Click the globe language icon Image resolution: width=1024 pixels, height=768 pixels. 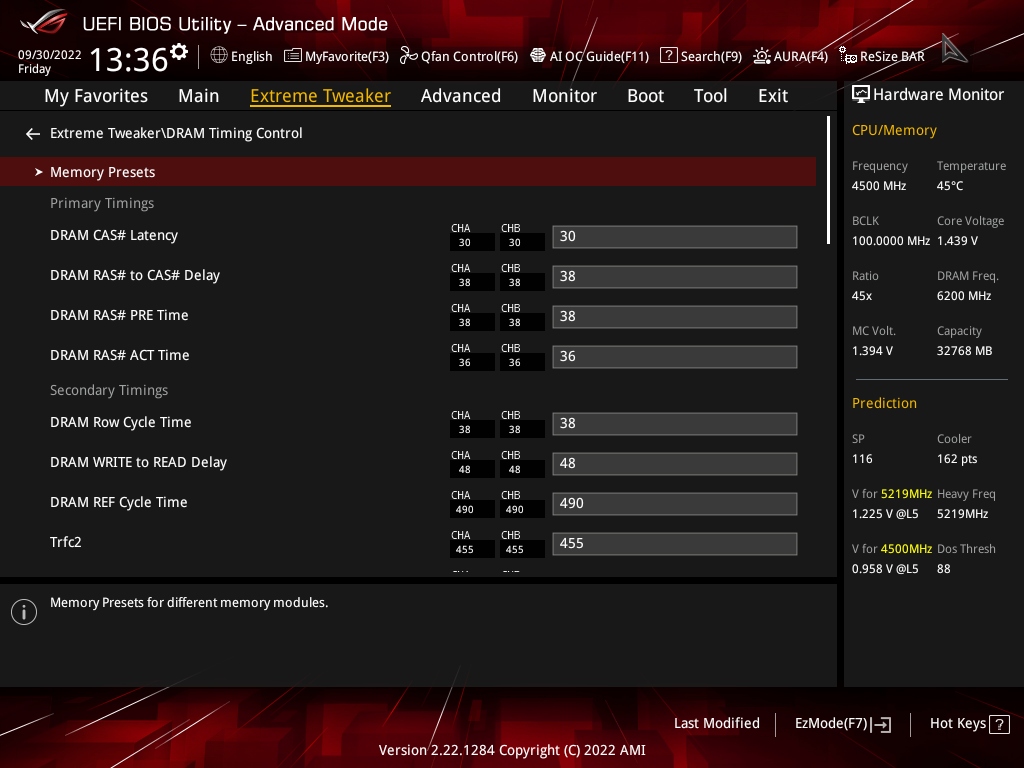coord(219,56)
